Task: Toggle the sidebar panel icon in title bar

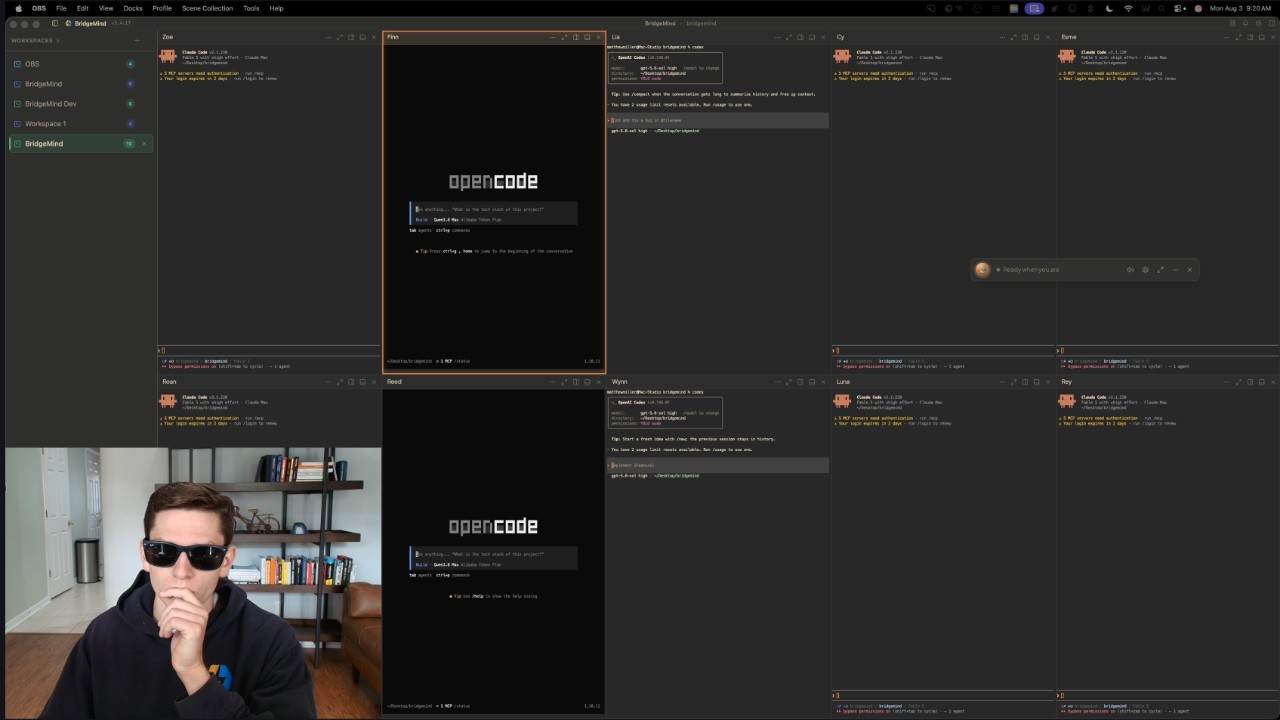Action: click(x=54, y=23)
